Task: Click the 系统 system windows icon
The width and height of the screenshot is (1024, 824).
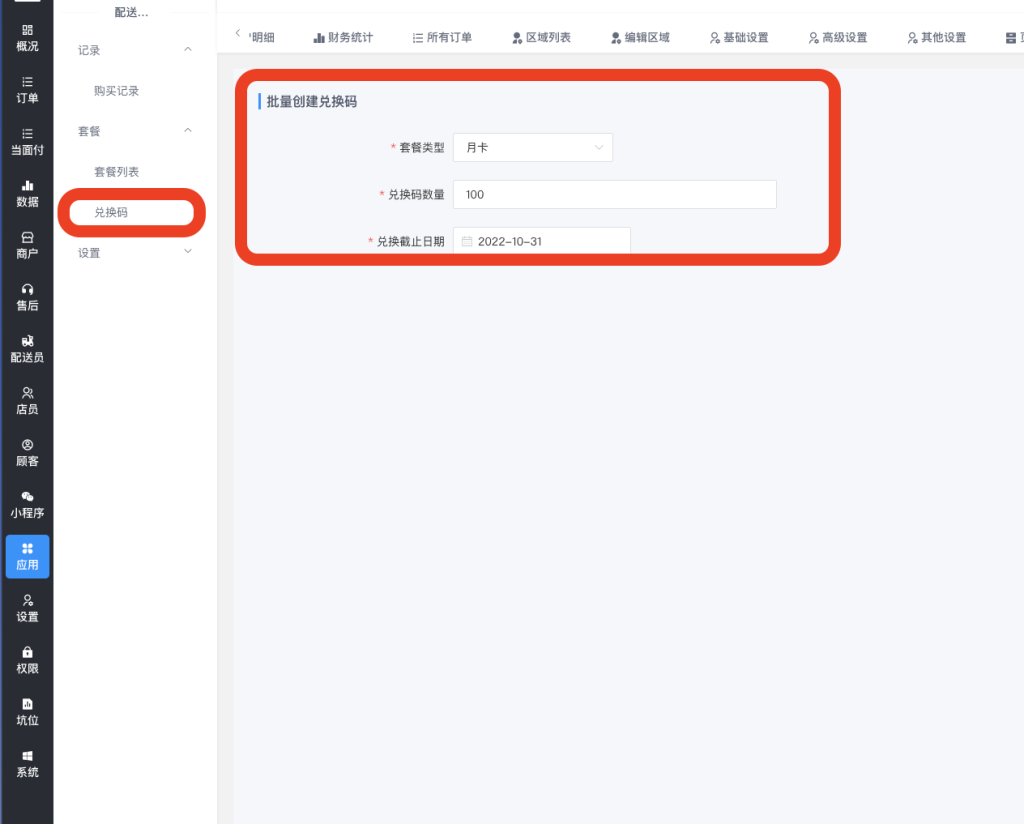Action: click(x=27, y=764)
